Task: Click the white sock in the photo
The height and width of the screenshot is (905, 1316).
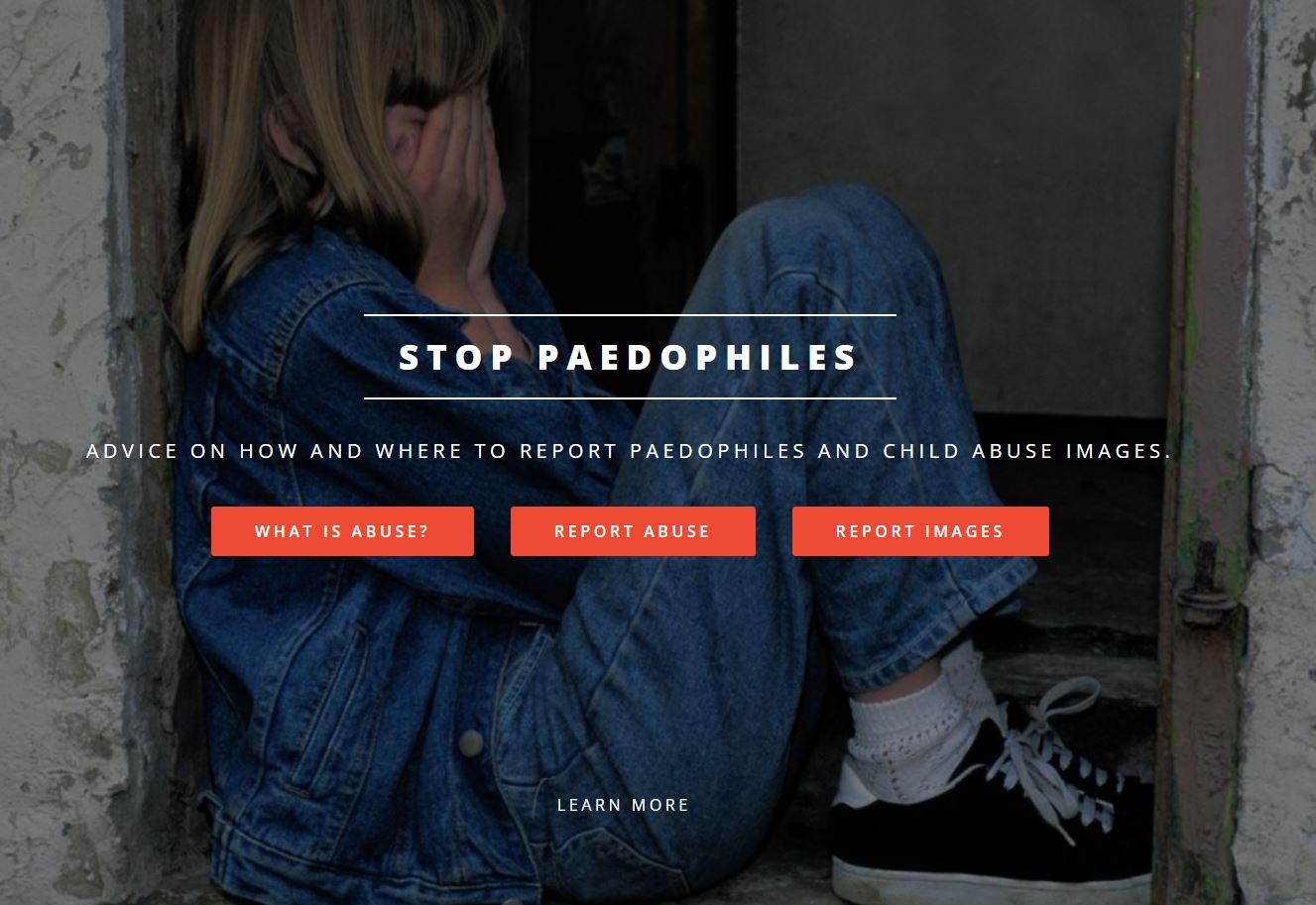Action: pos(912,729)
